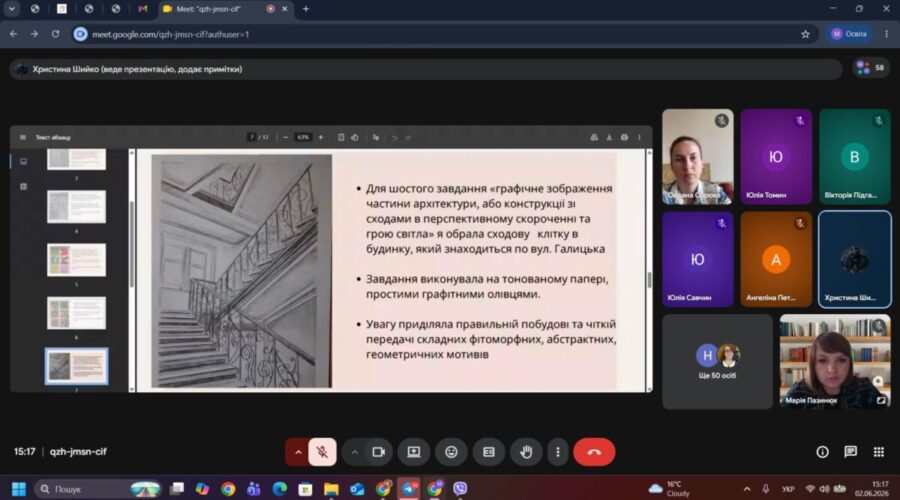The image size is (900, 500).
Task: Raise your hand in the meeting
Action: tap(526, 452)
